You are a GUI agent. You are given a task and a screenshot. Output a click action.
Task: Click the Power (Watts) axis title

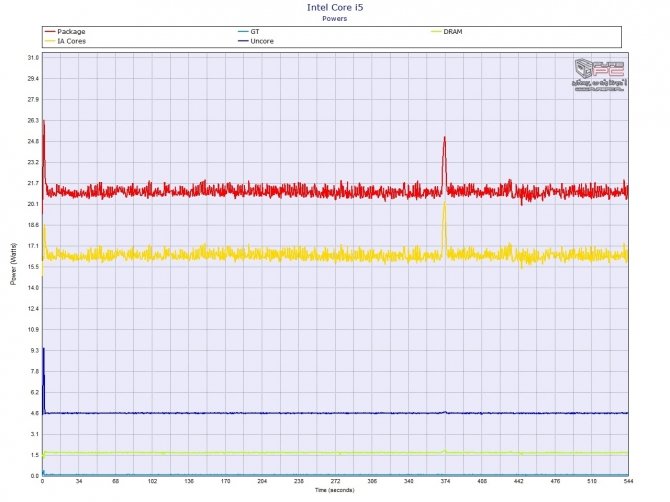coord(14,264)
